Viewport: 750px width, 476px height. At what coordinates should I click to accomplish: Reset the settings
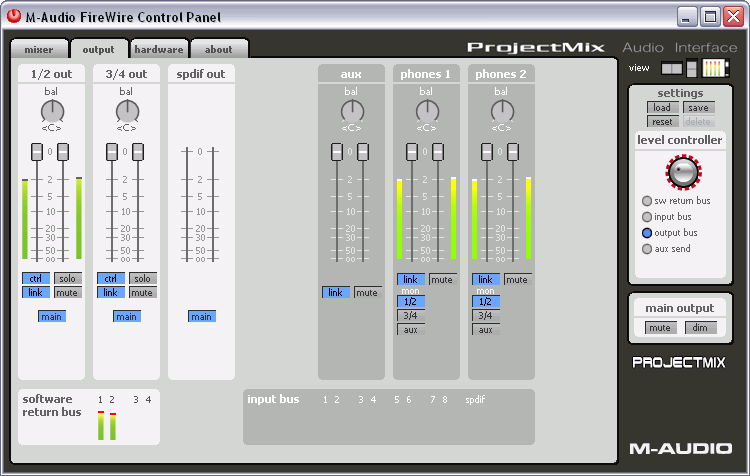[662, 122]
